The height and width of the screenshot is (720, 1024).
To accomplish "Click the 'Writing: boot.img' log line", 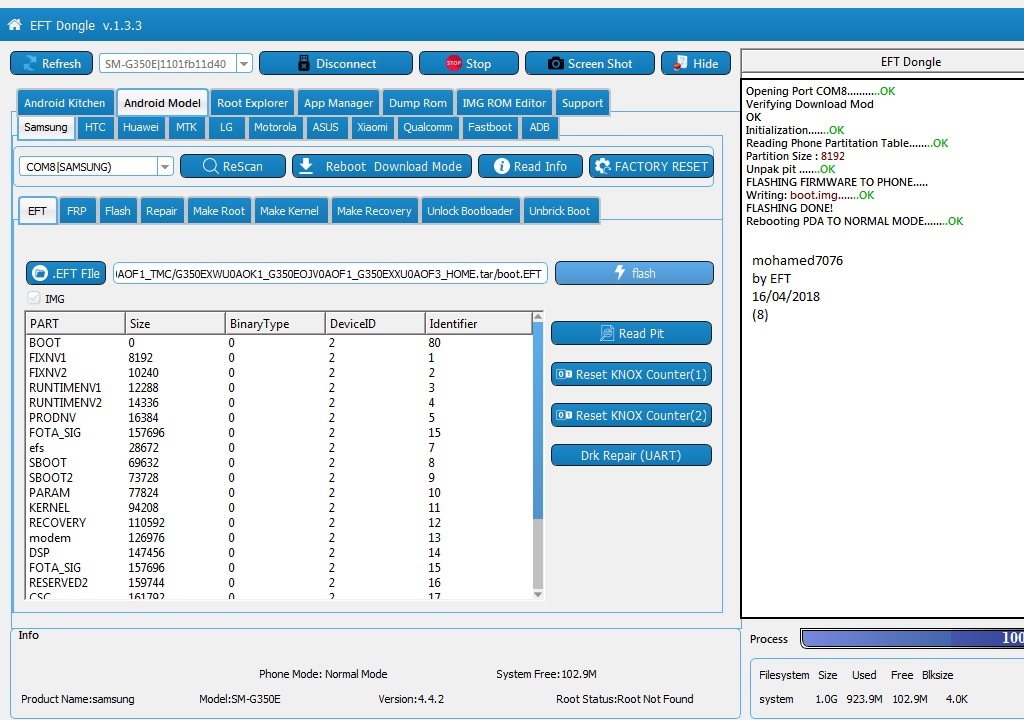I will point(810,195).
